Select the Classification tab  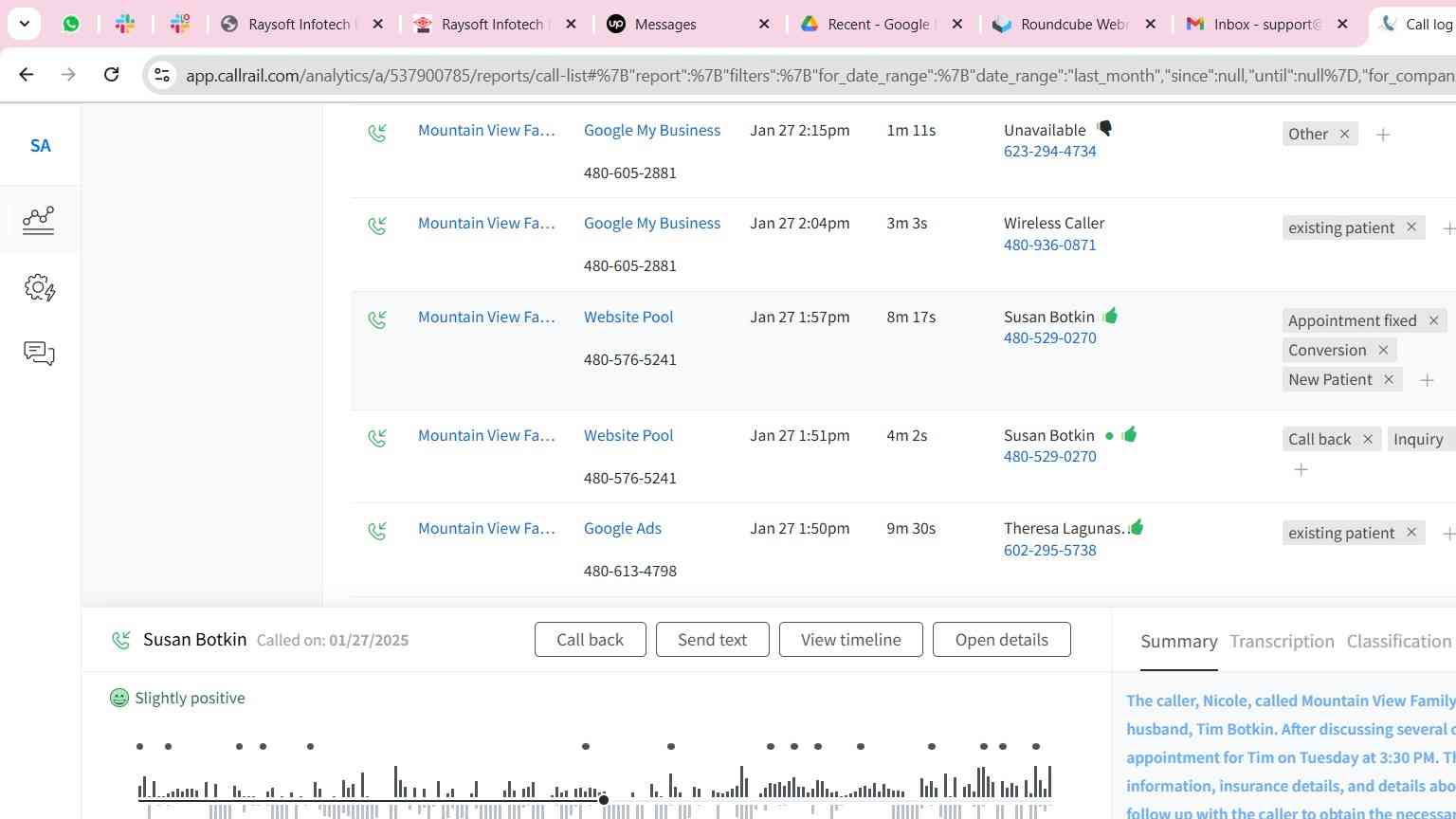1399,642
